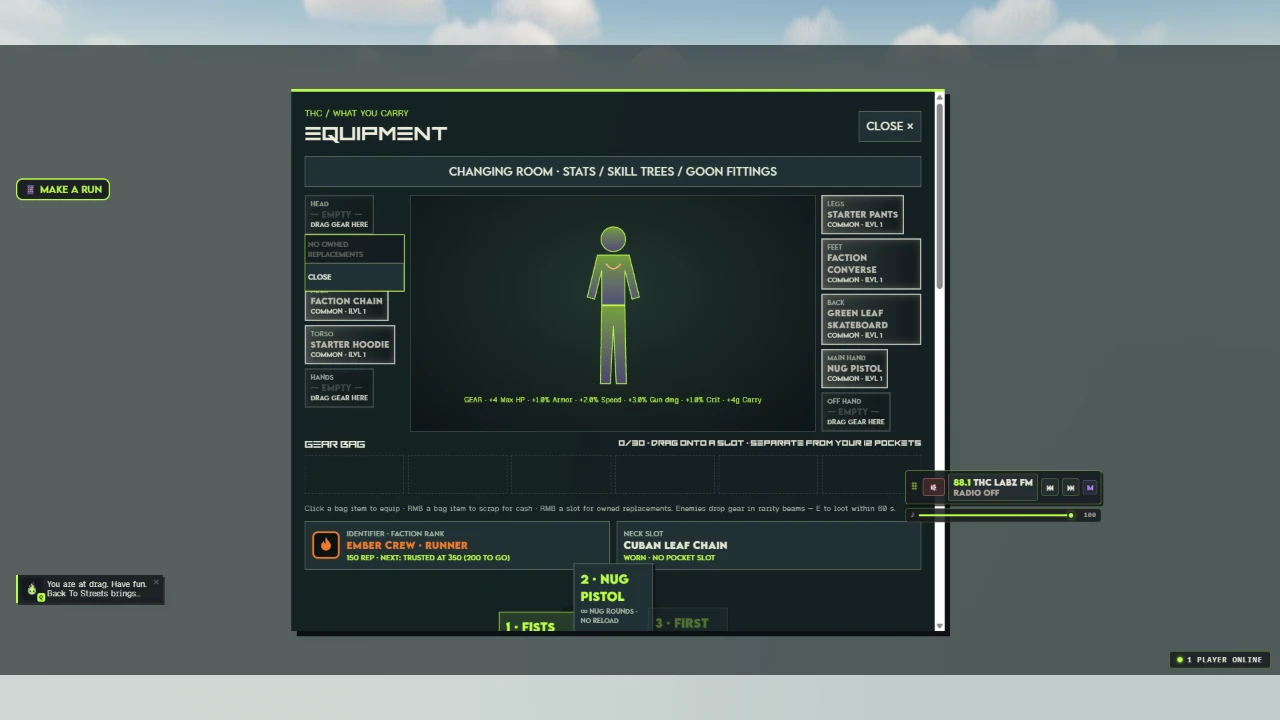Click scrollbar up arrow in Equipment panel
Image resolution: width=1280 pixels, height=720 pixels.
[939, 96]
